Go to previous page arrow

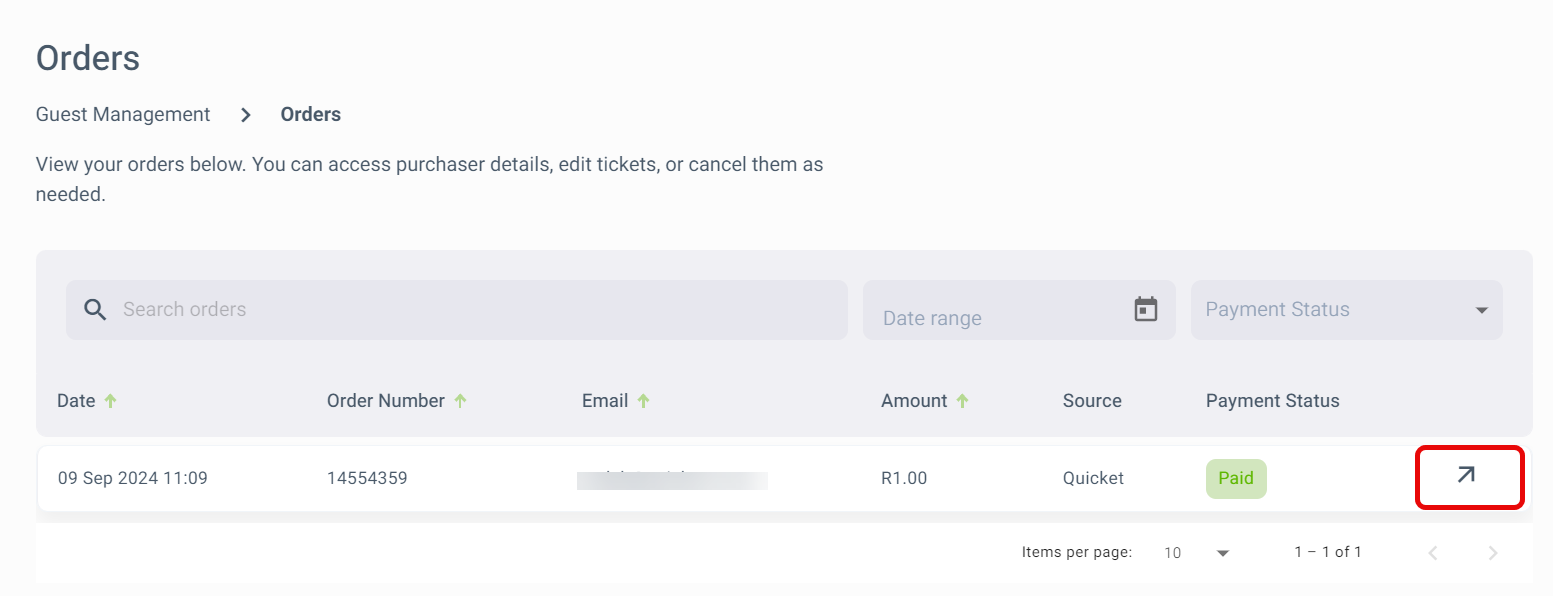[1433, 552]
